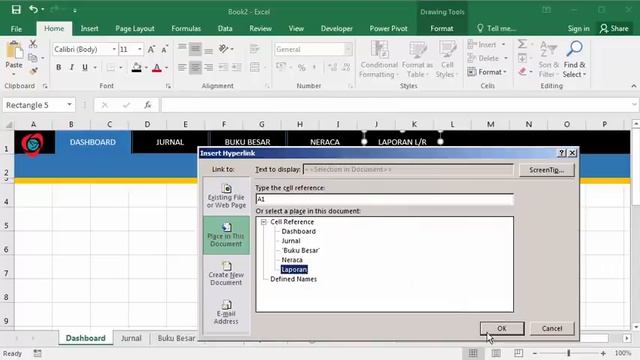Switch to the Insert ribbon tab
The image size is (640, 360).
tap(89, 29)
